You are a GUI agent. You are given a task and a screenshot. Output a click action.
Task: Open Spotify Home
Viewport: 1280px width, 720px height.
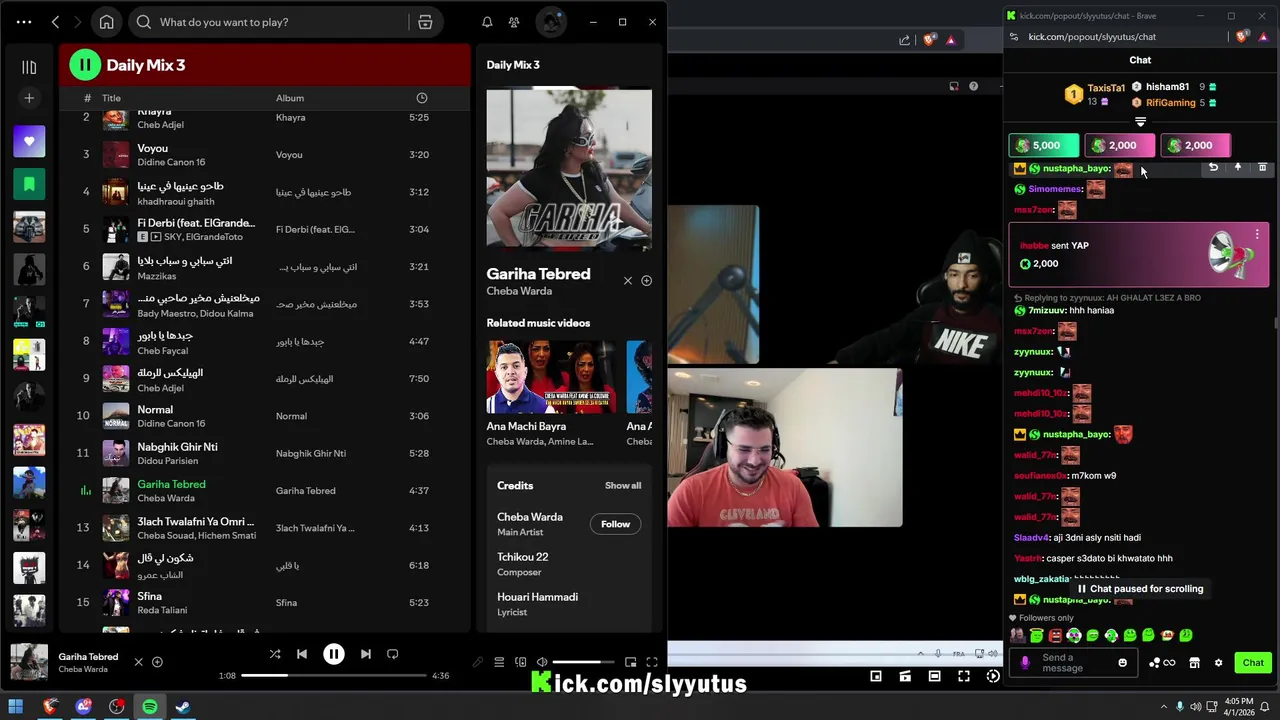106,22
